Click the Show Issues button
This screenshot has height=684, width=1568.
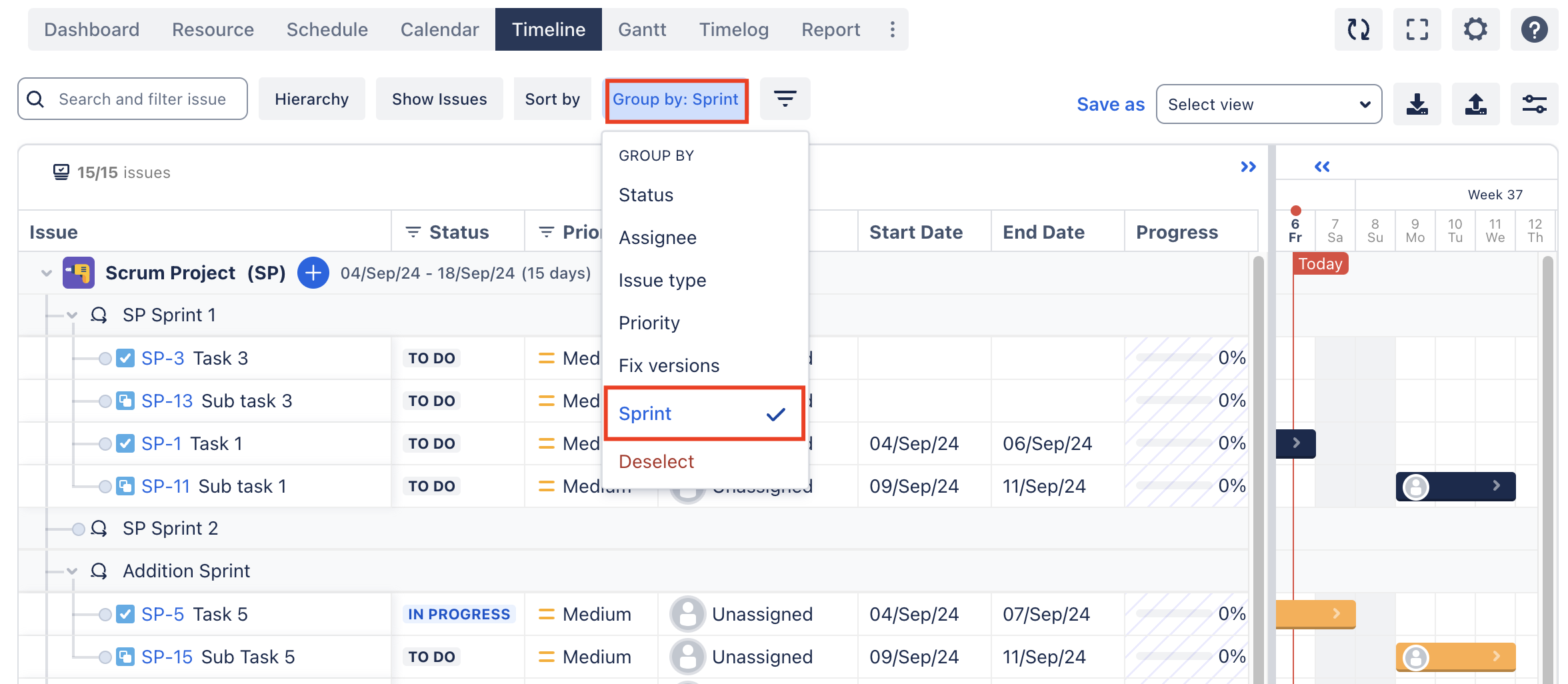(x=439, y=99)
